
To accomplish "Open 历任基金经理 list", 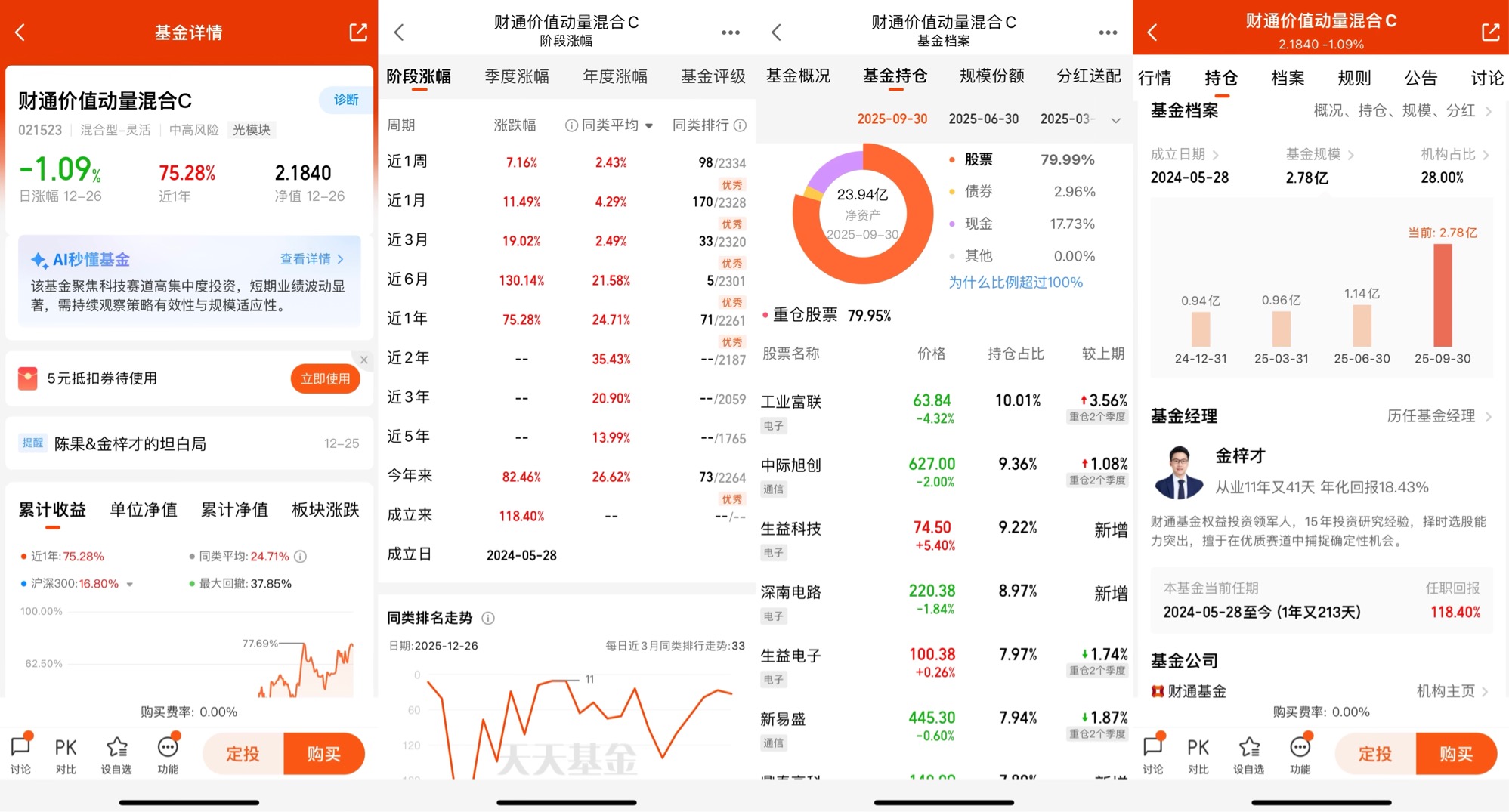I will point(1439,416).
